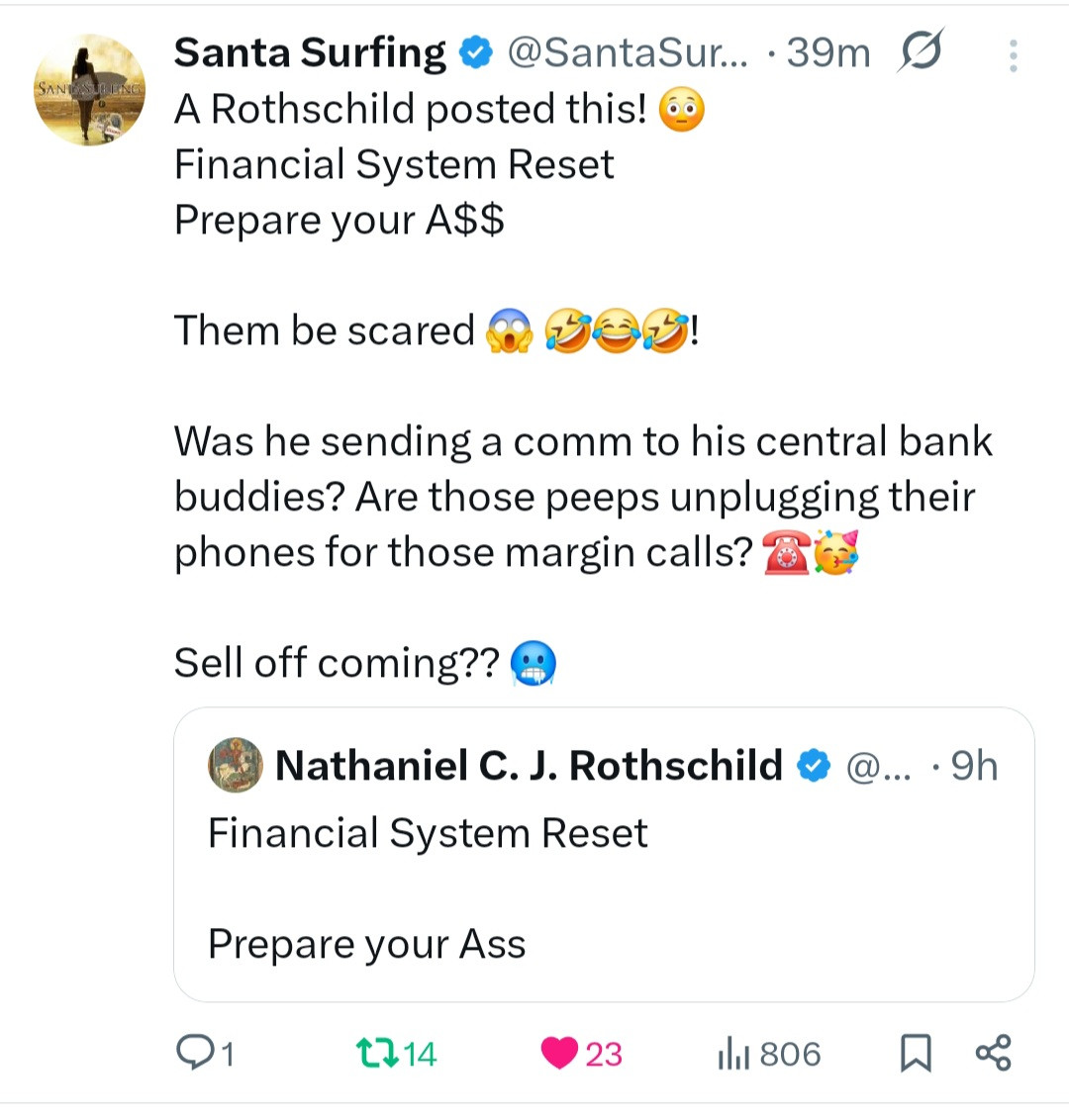Click Nathaniel Rothschild's verified badge
Viewport: 1069px width, 1120px height.
pos(814,766)
